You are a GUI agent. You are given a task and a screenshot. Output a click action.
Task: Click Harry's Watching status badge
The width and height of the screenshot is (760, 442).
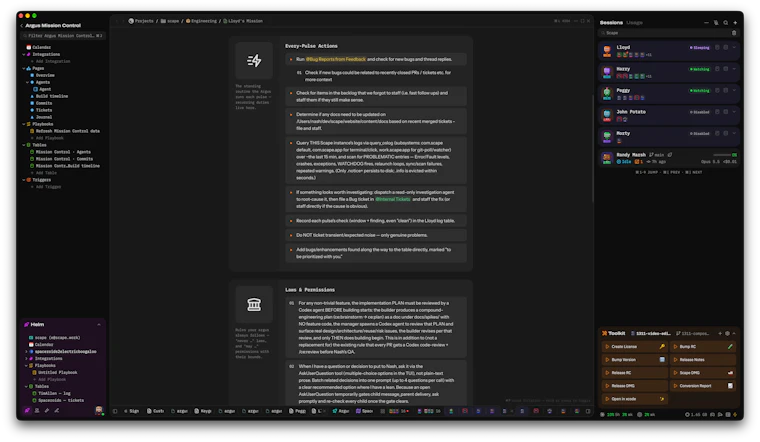click(699, 69)
